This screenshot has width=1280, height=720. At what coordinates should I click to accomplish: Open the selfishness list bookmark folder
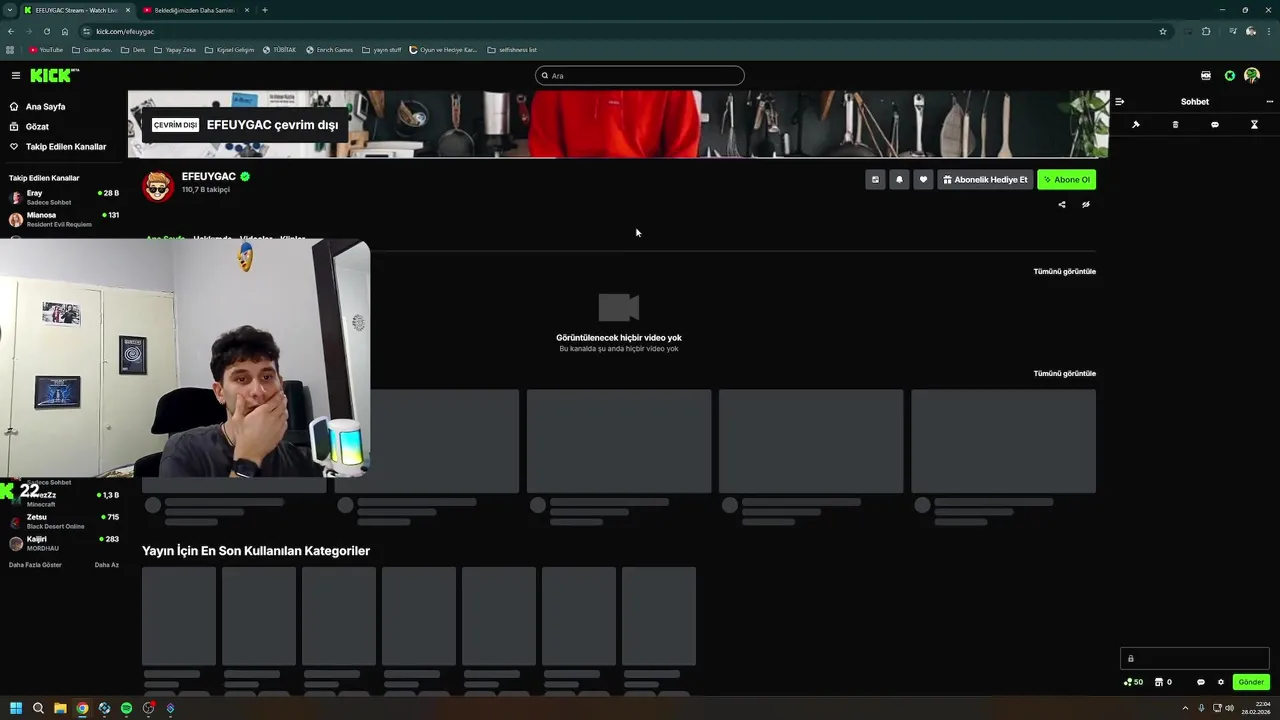[512, 49]
